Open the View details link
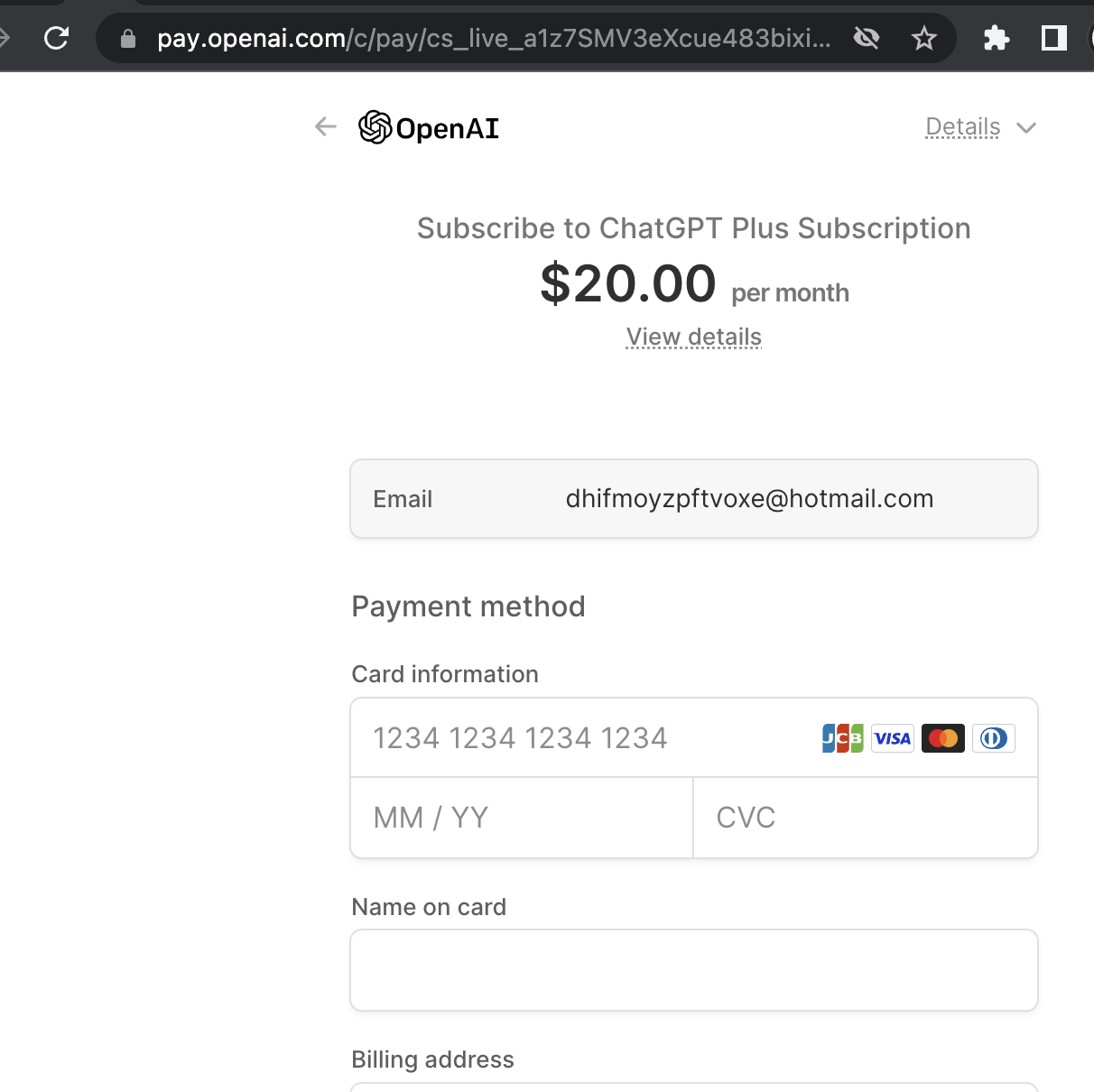The height and width of the screenshot is (1092, 1094). click(694, 337)
